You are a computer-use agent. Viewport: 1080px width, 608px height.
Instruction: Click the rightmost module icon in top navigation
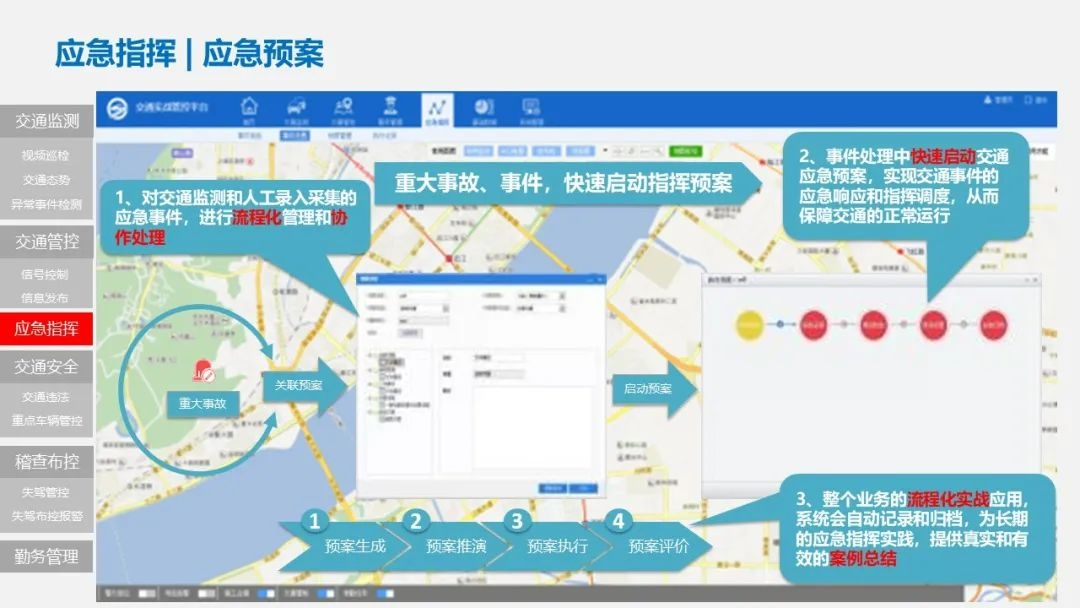point(533,107)
